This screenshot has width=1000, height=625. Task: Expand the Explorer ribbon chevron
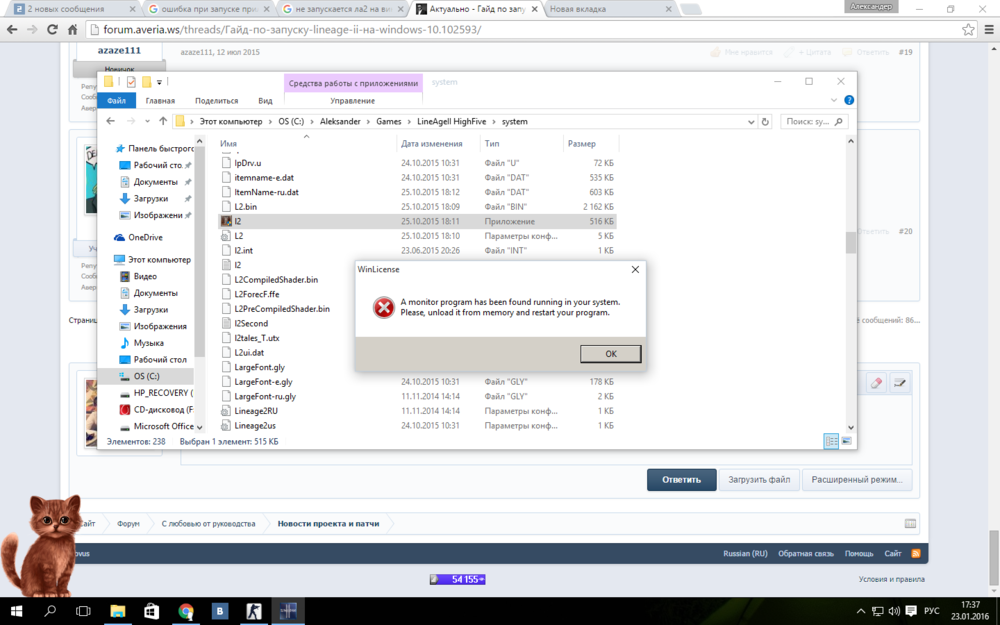click(834, 100)
